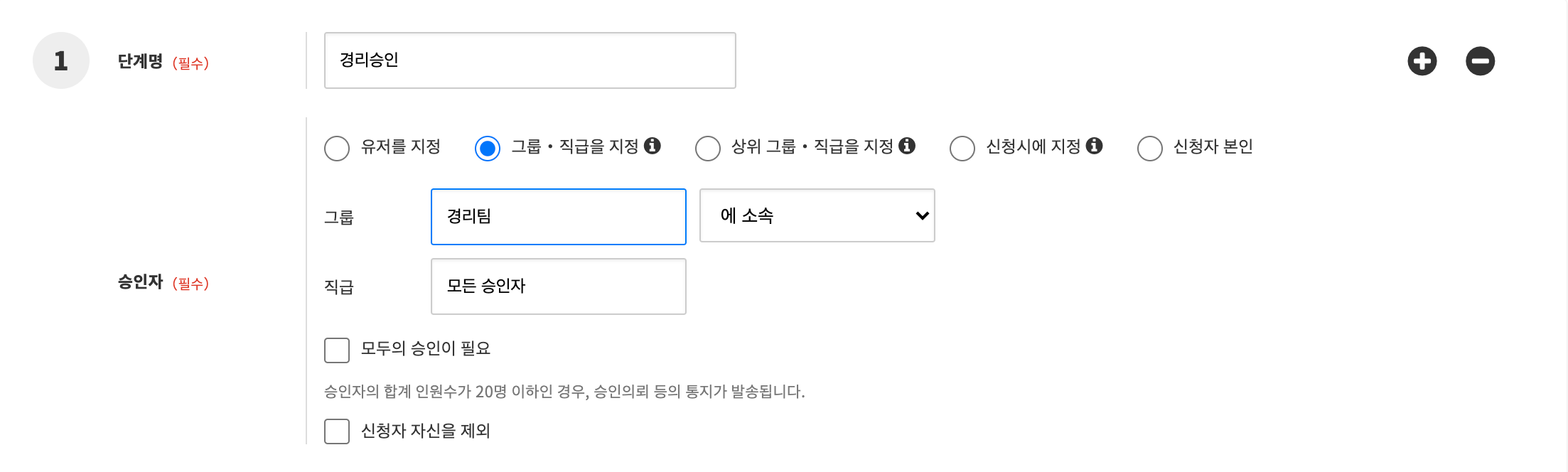This screenshot has width=1568, height=472.
Task: Show info for 그룹・직급을 지정 option
Action: click(653, 146)
